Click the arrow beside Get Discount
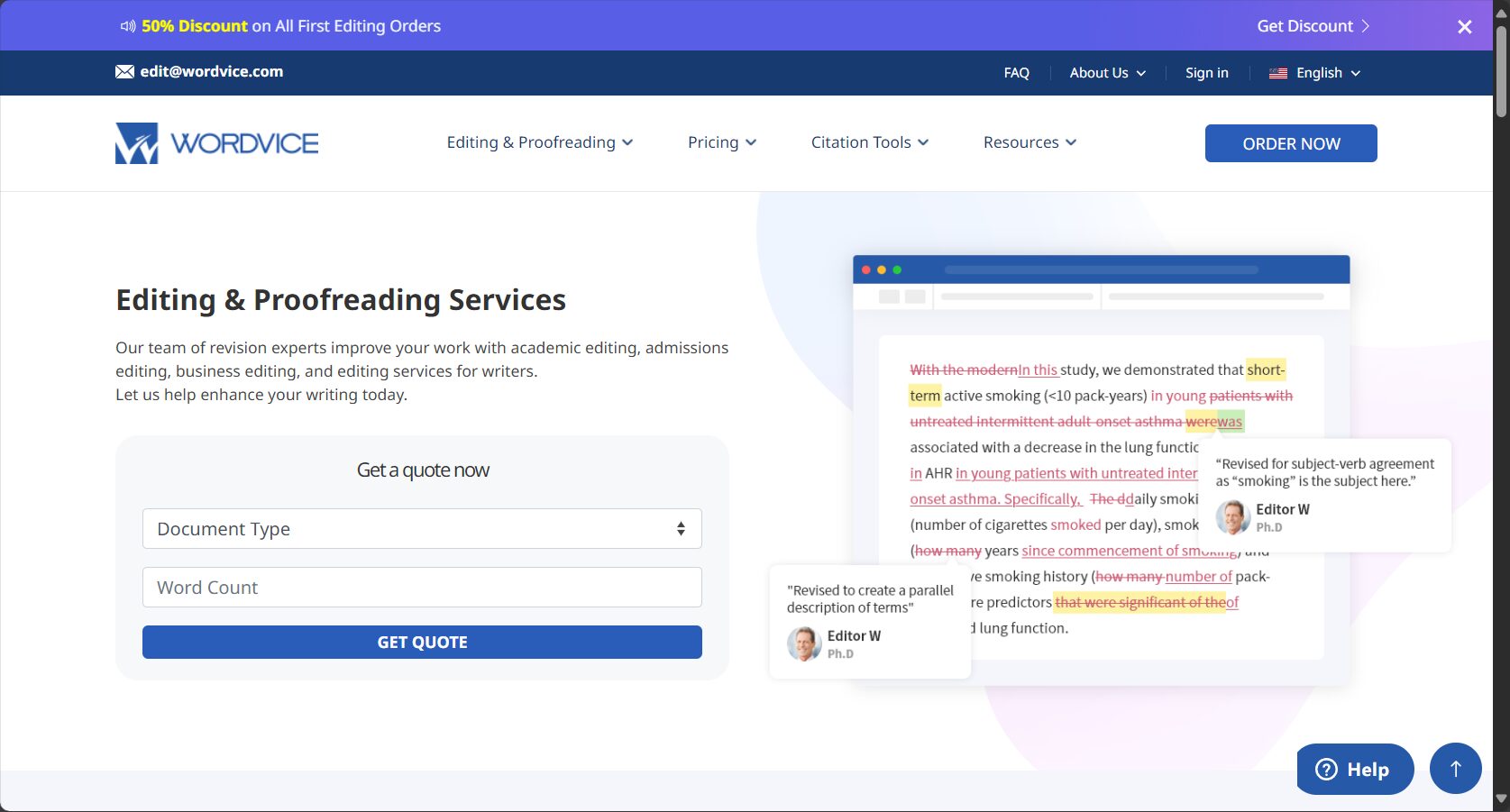Image resolution: width=1510 pixels, height=812 pixels. pyautogui.click(x=1365, y=26)
